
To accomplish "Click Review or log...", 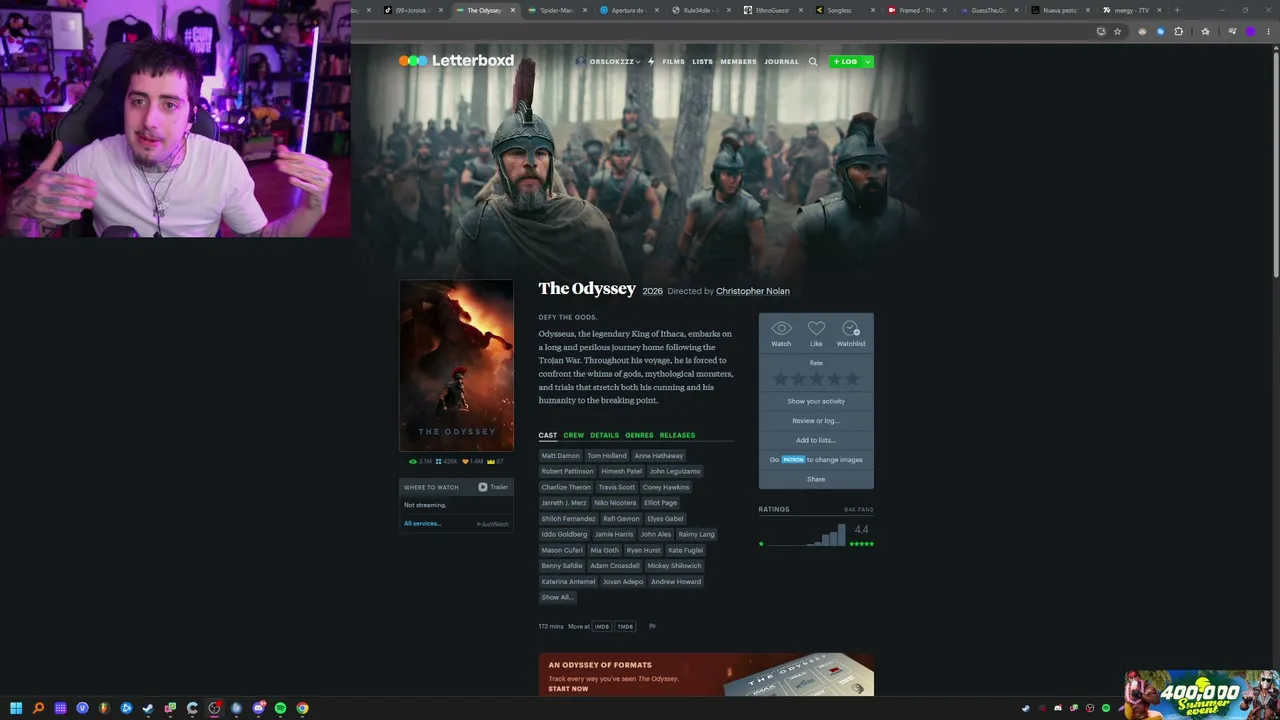I will click(x=816, y=421).
